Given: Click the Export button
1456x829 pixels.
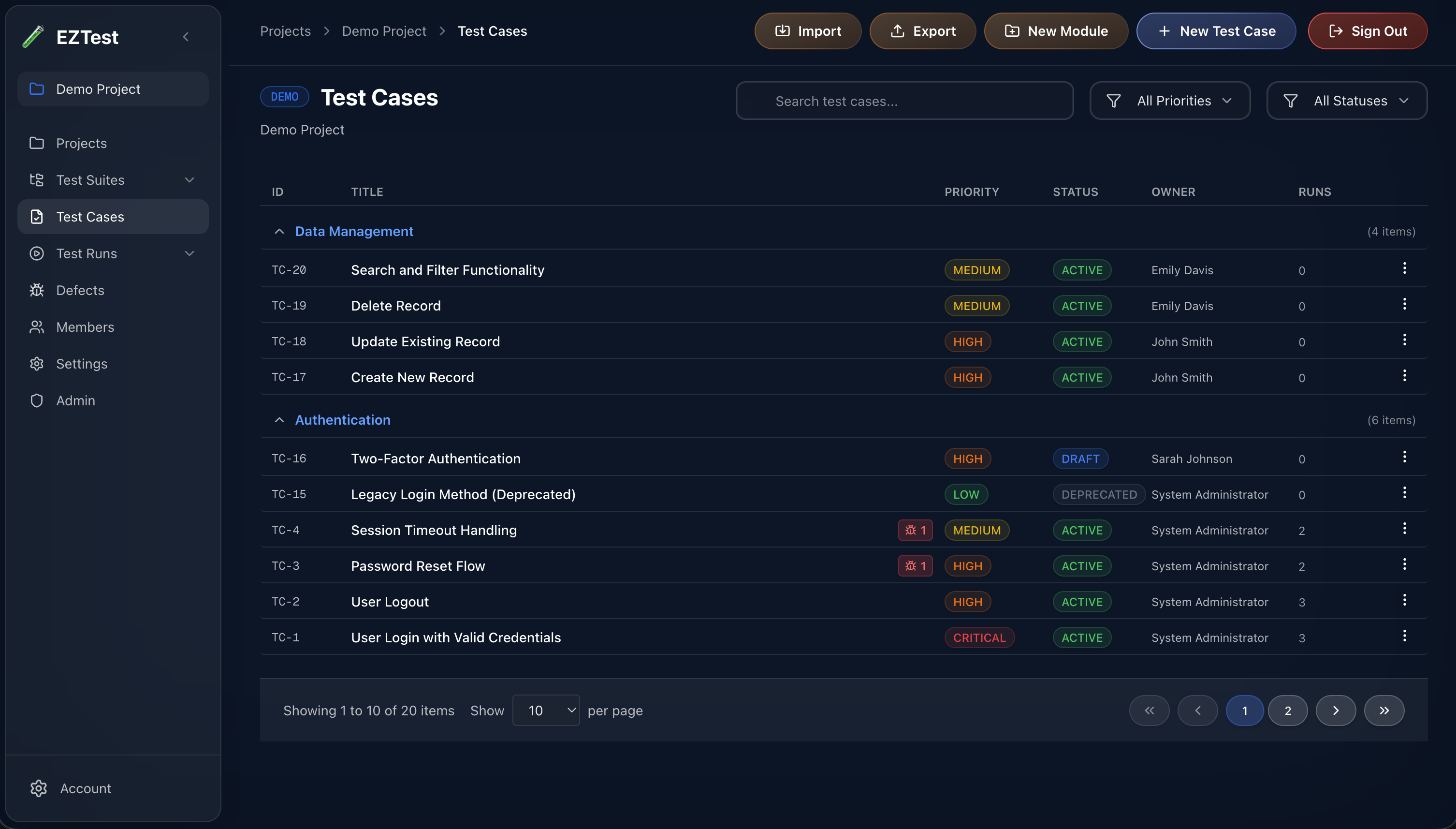Looking at the screenshot, I should (922, 31).
